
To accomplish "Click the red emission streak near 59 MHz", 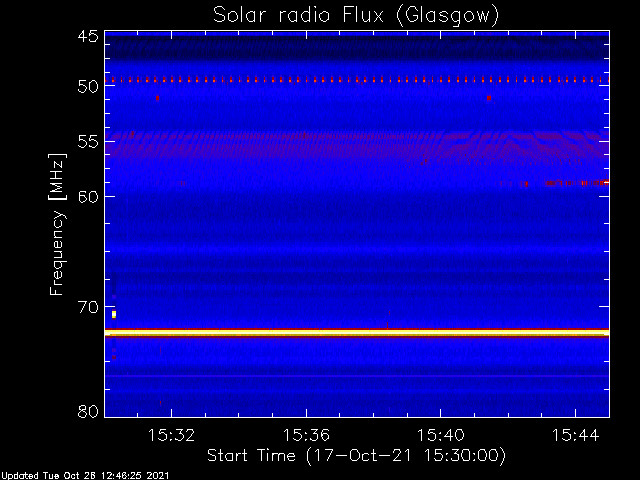I will click(578, 183).
